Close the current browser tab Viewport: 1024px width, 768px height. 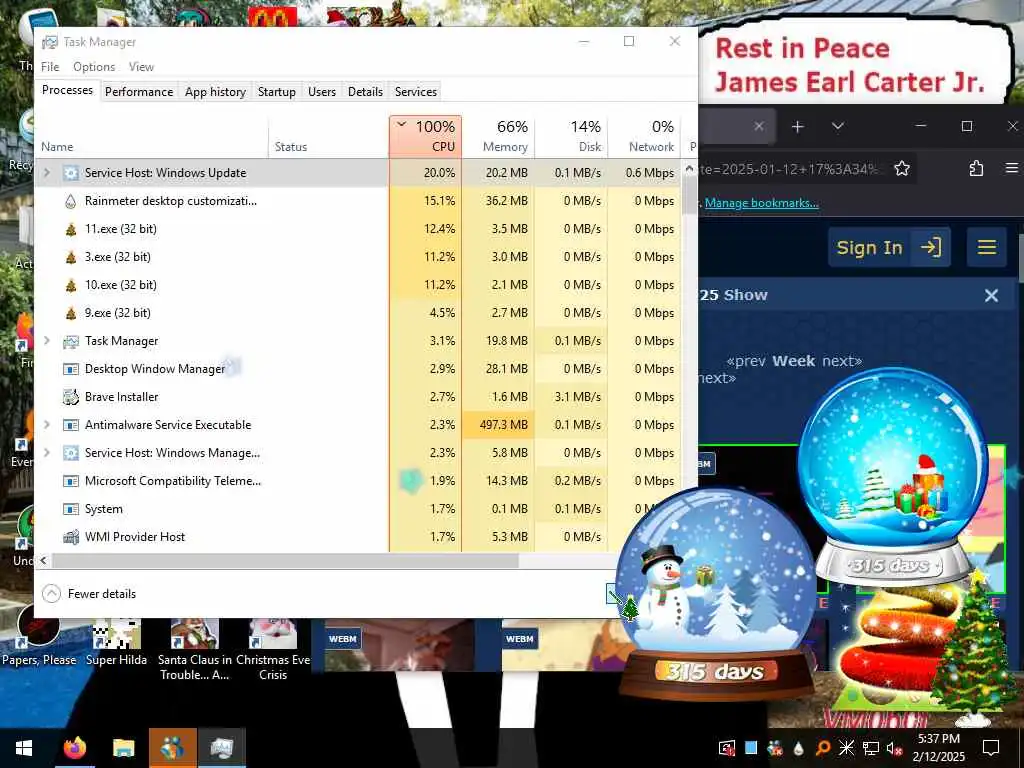pyautogui.click(x=758, y=127)
